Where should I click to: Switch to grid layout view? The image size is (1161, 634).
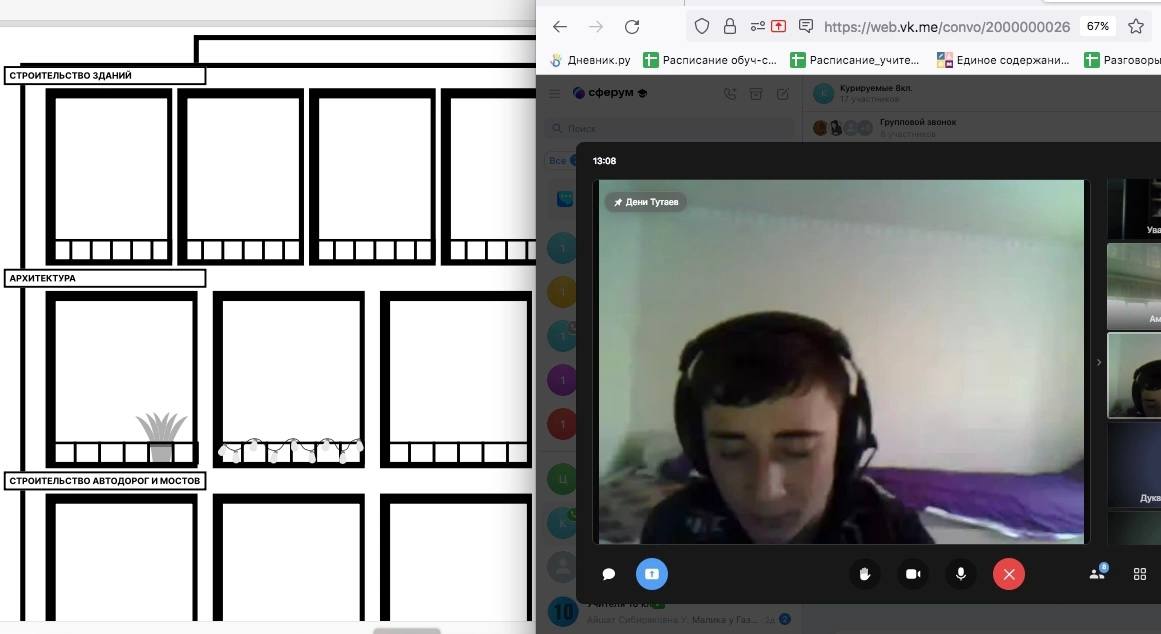(x=1139, y=574)
